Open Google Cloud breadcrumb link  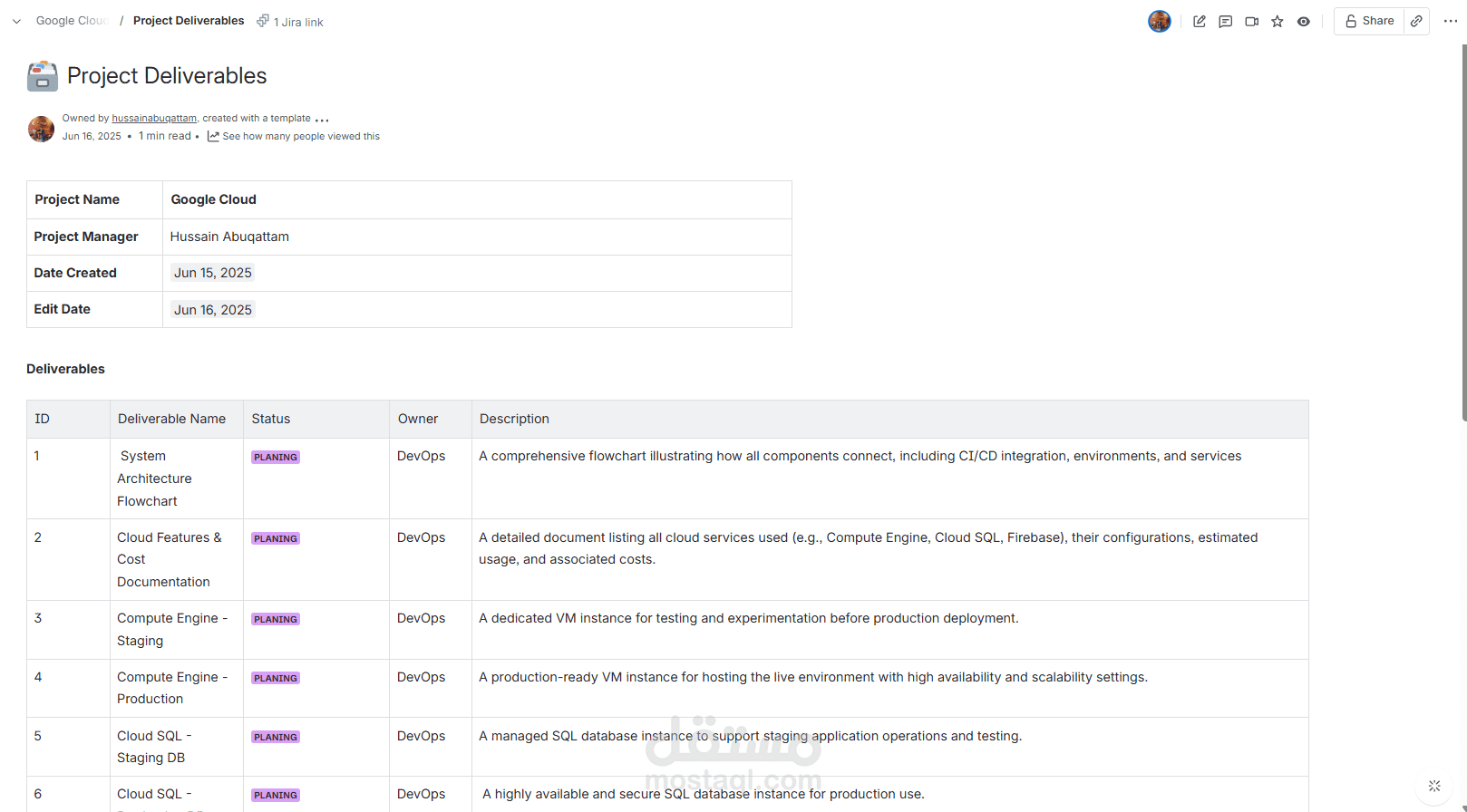click(72, 21)
